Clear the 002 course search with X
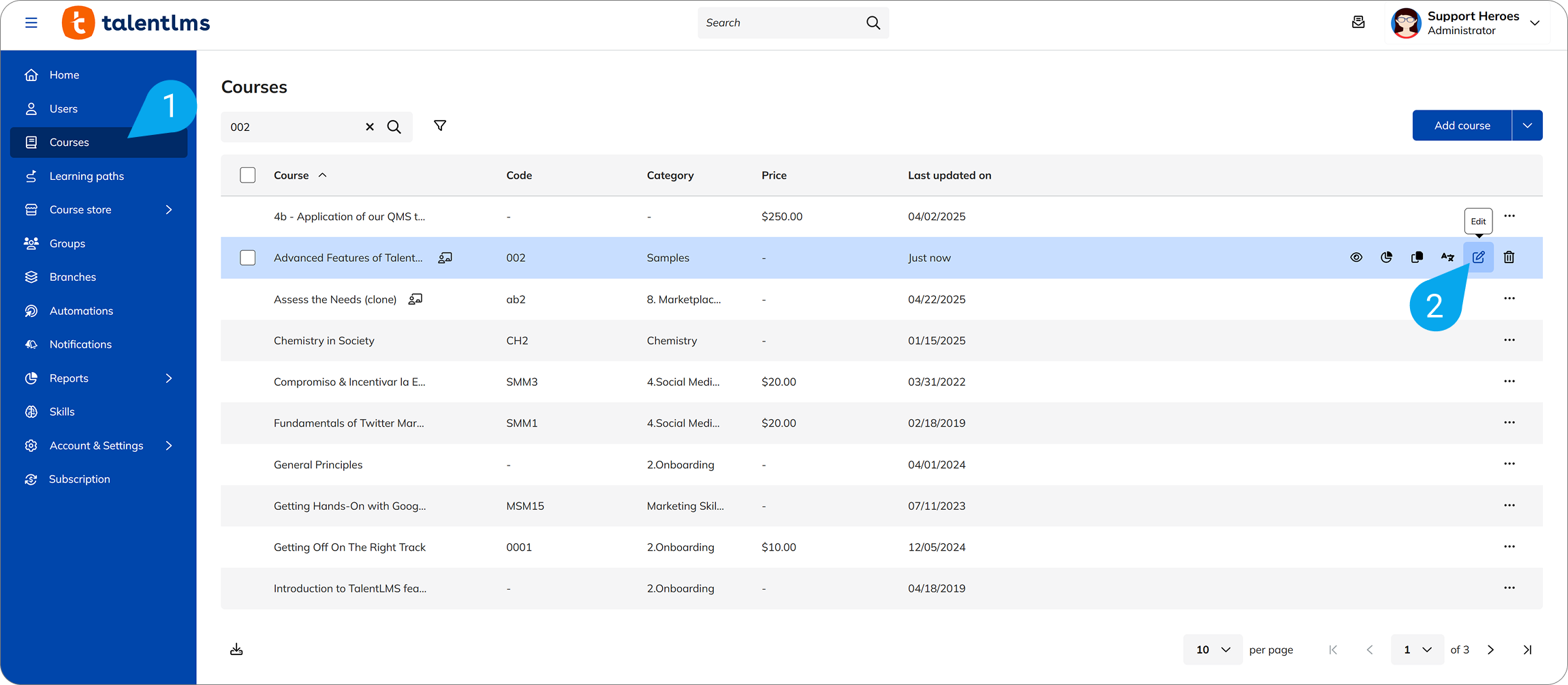Viewport: 1568px width, 685px height. [370, 127]
